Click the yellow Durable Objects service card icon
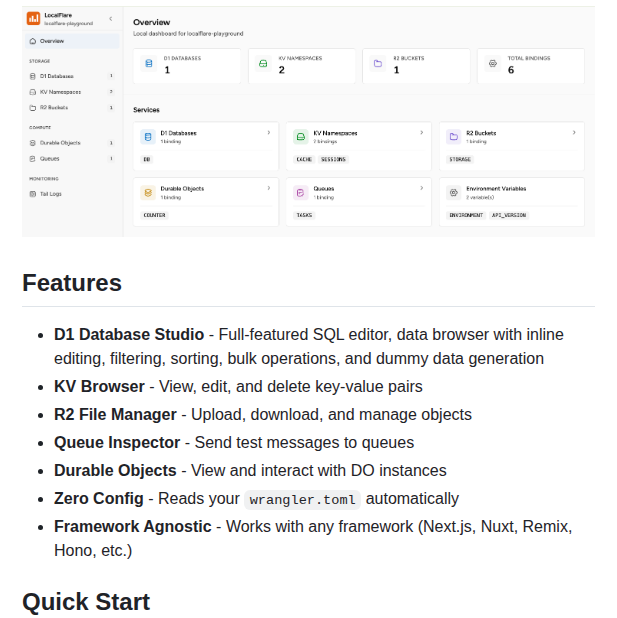Image resolution: width=617 pixels, height=618 pixels. coord(148,191)
